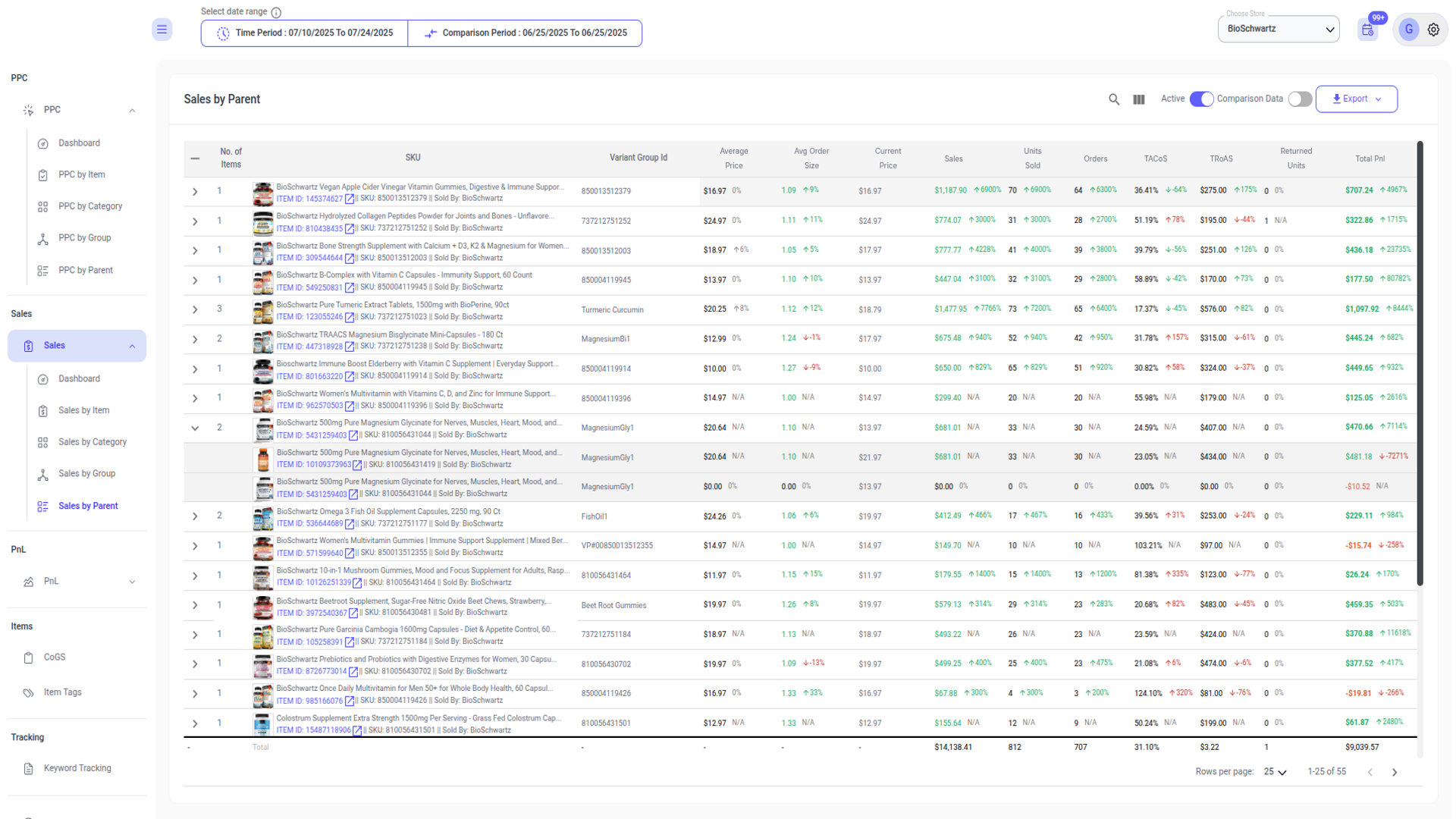Screen dimensions: 1456x819
Task: Open the Choose Store BioSchwartz dropdown
Action: pyautogui.click(x=1279, y=29)
